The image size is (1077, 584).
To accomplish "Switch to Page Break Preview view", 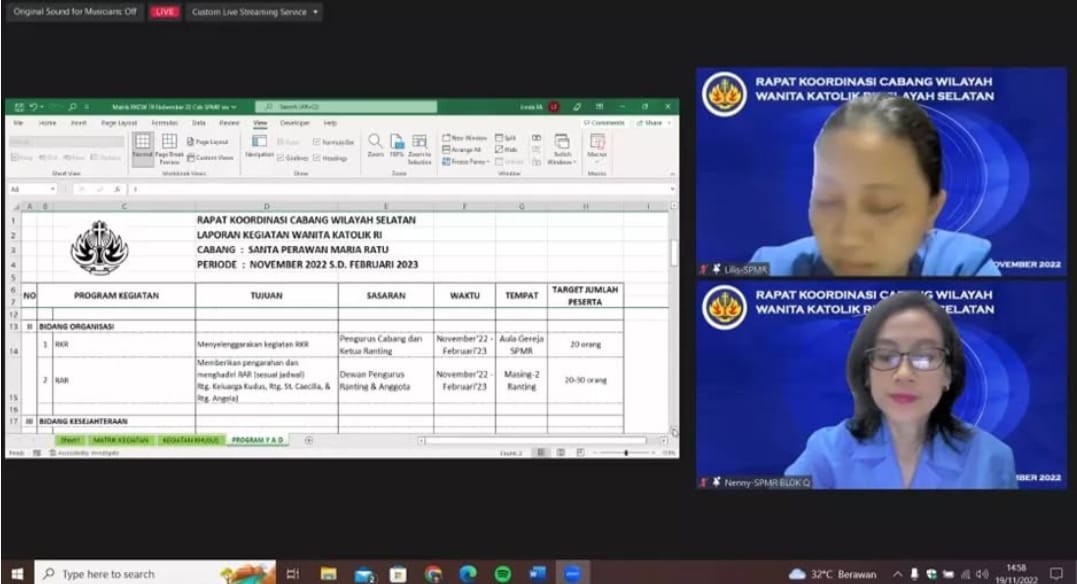I will (x=169, y=146).
